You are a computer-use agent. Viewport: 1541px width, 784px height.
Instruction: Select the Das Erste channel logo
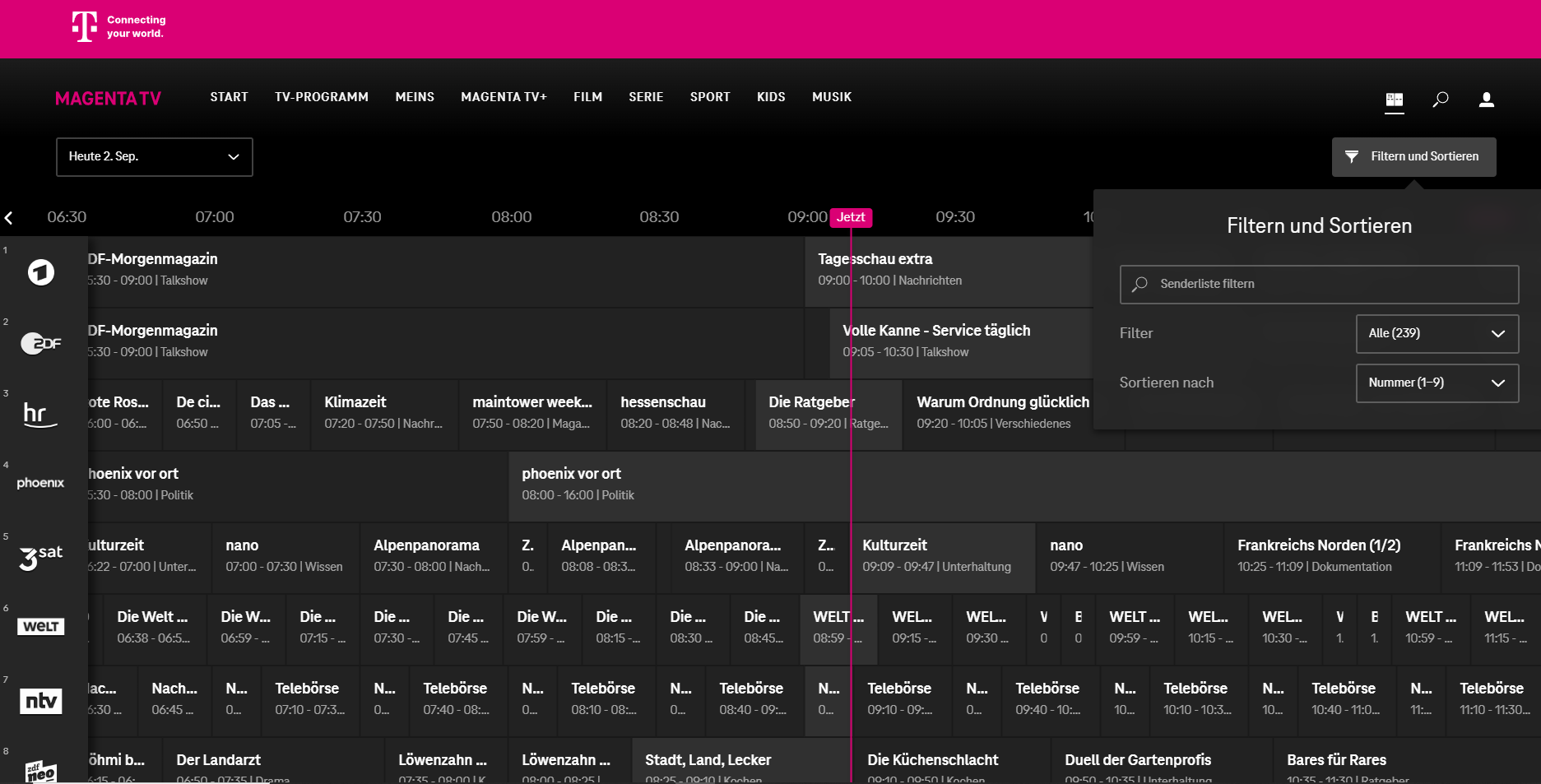point(41,272)
